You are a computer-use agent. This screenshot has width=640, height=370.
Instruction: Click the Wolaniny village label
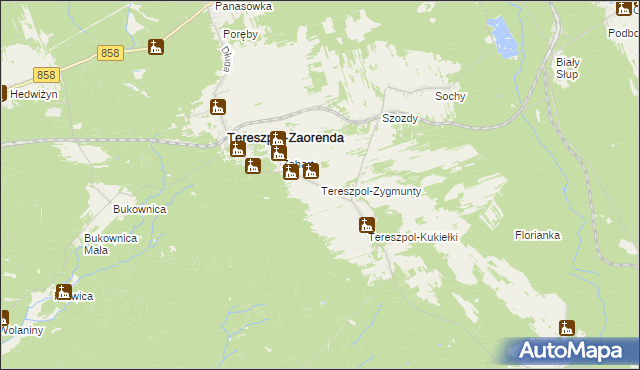22,330
